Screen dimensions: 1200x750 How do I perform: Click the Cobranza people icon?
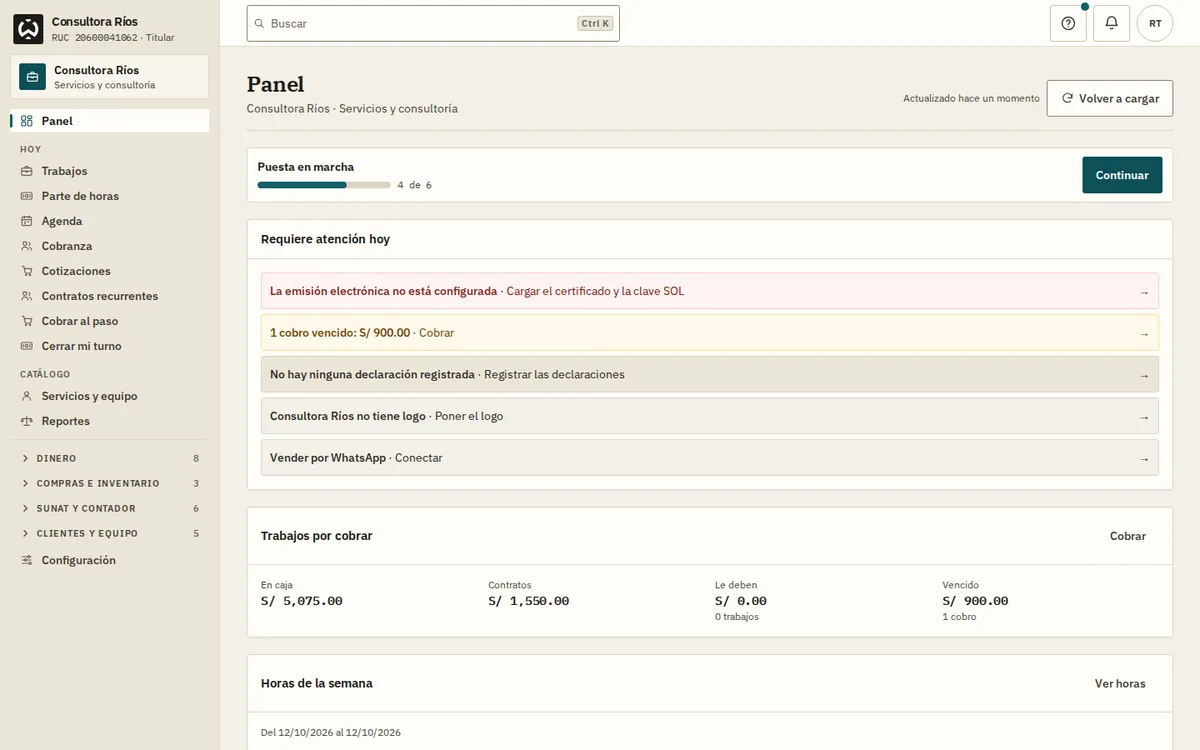(27, 246)
